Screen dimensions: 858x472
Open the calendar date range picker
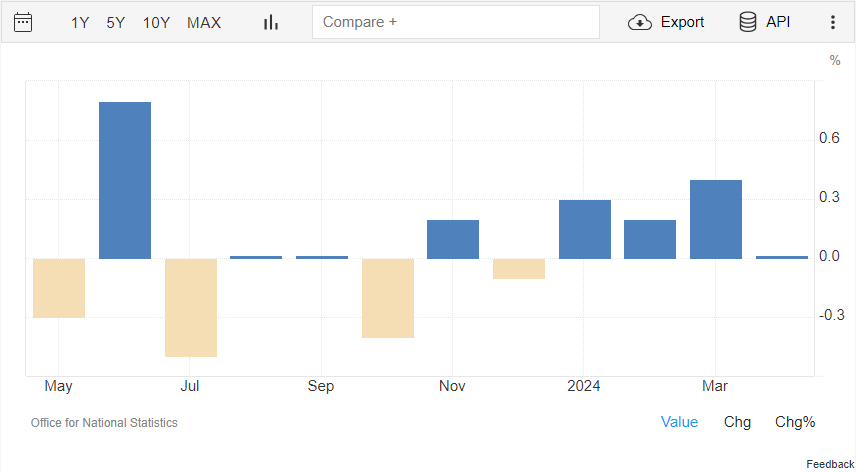point(23,22)
